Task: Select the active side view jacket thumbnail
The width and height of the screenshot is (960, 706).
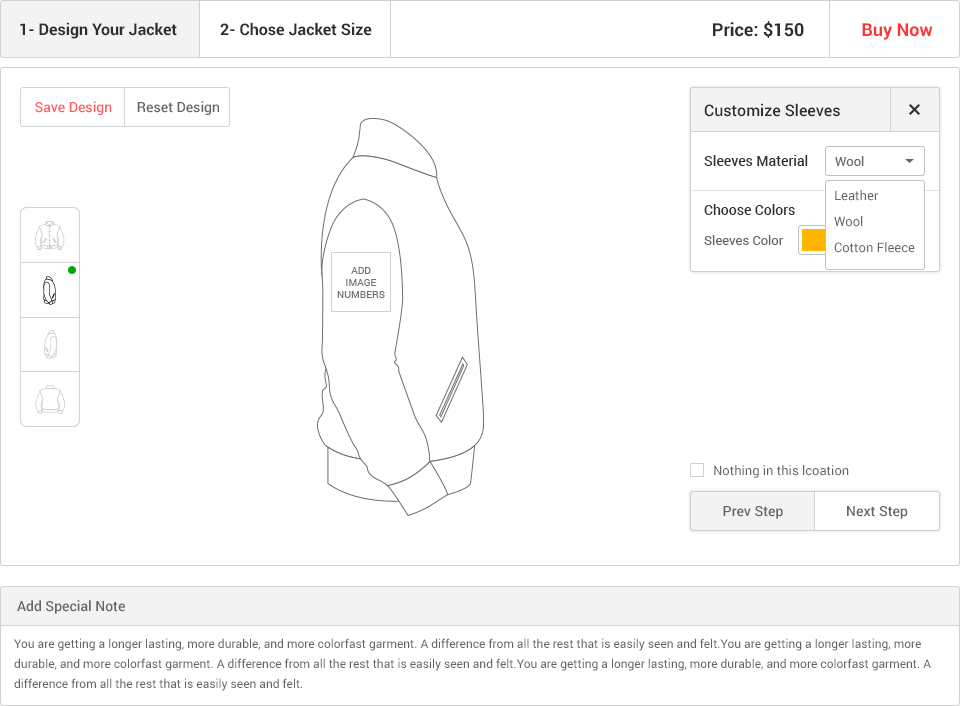Action: pyautogui.click(x=50, y=290)
